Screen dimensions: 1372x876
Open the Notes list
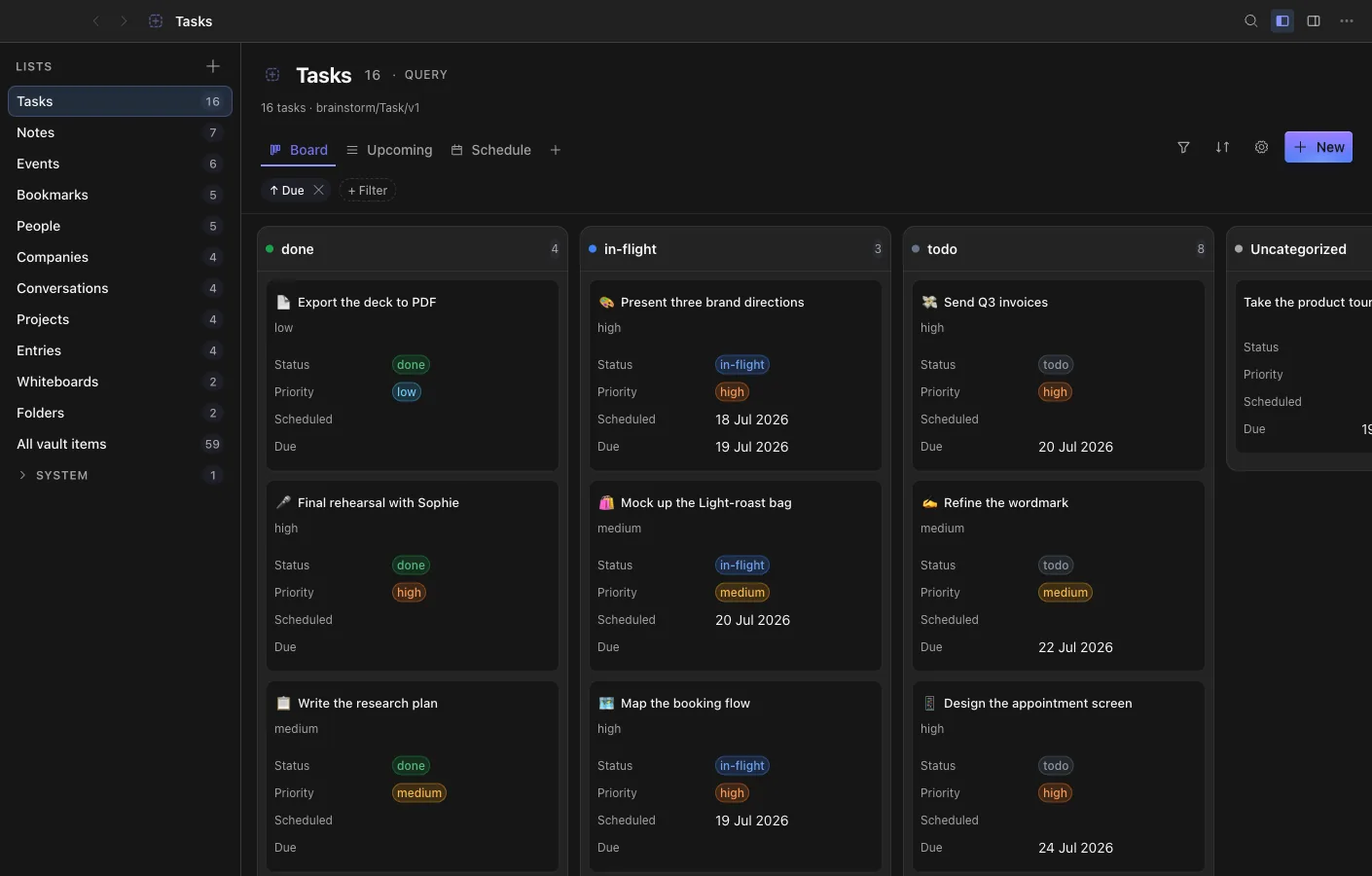pos(120,132)
